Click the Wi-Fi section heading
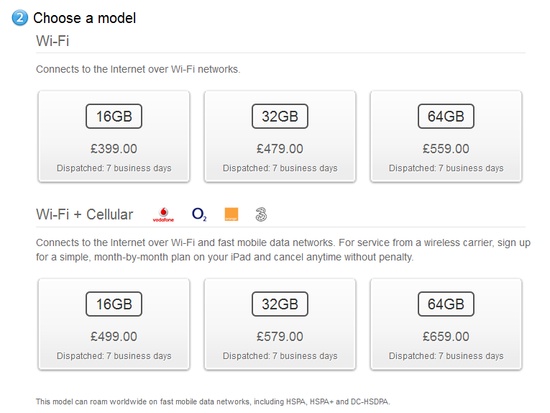550x413 pixels. (x=53, y=41)
